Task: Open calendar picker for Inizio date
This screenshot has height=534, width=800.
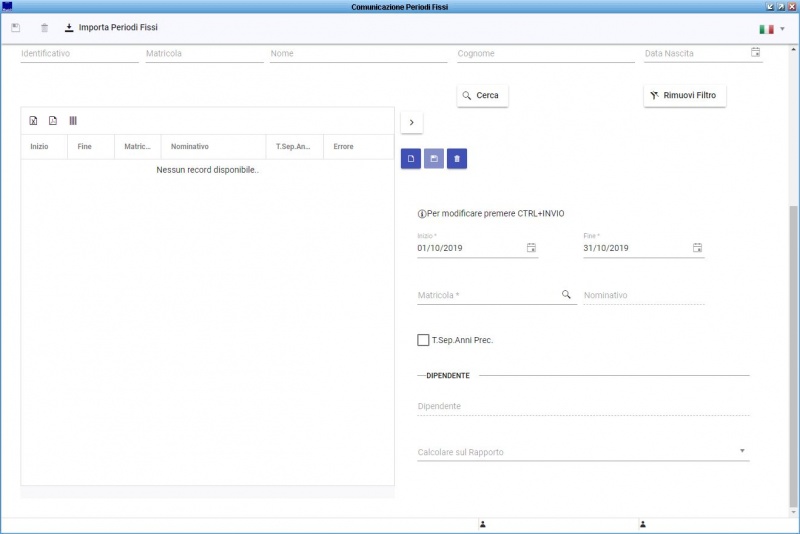Action: (531, 248)
